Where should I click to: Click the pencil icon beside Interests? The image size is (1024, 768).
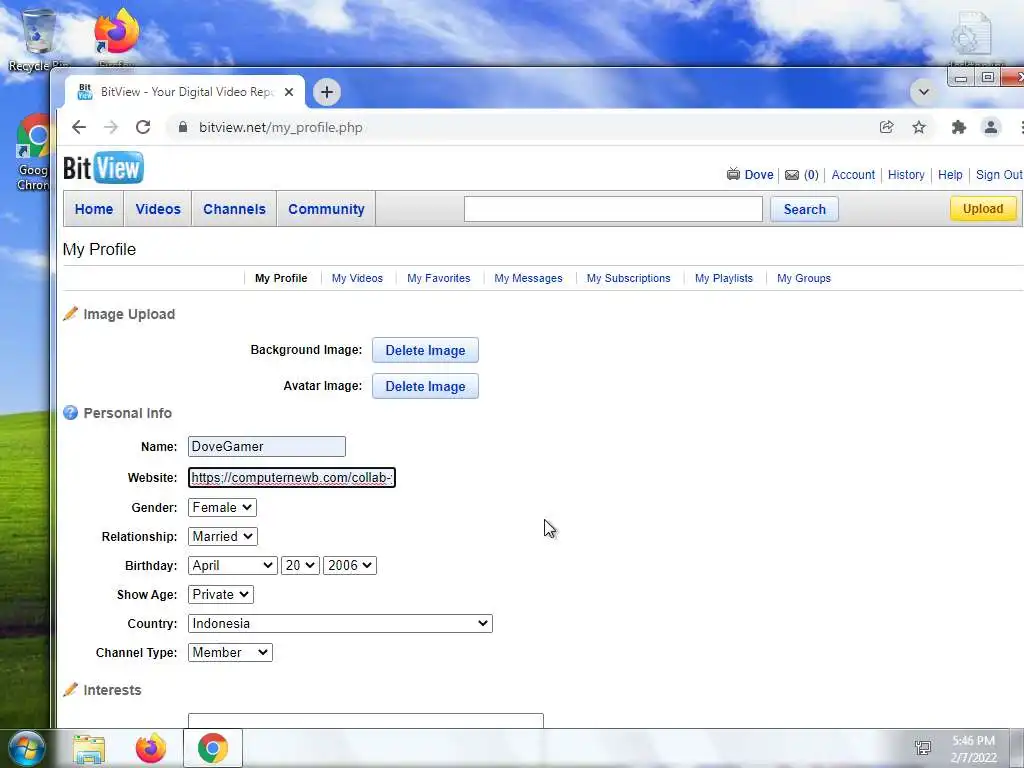[x=71, y=690]
